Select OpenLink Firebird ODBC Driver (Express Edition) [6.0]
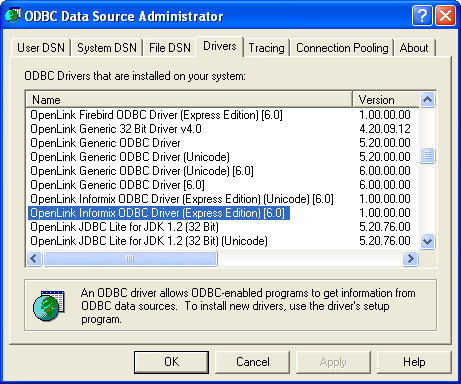Screen dimensions: 461x384 click(156, 115)
